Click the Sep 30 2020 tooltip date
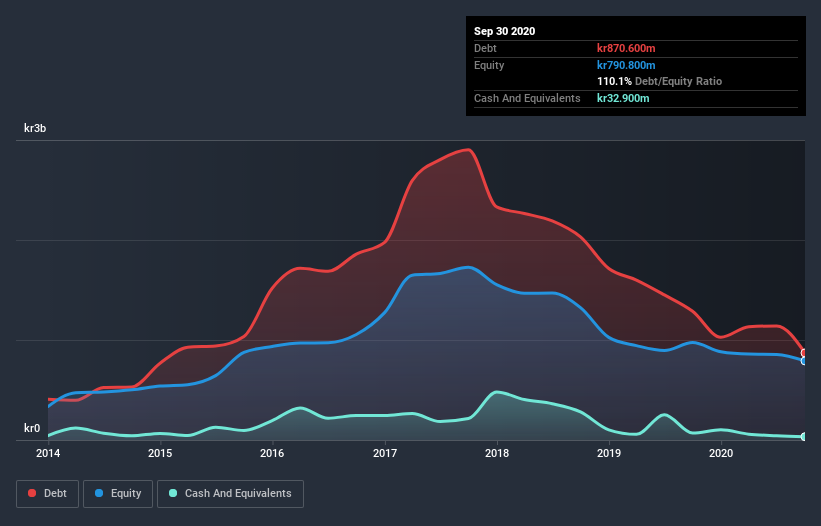The height and width of the screenshot is (526, 821). [x=505, y=31]
